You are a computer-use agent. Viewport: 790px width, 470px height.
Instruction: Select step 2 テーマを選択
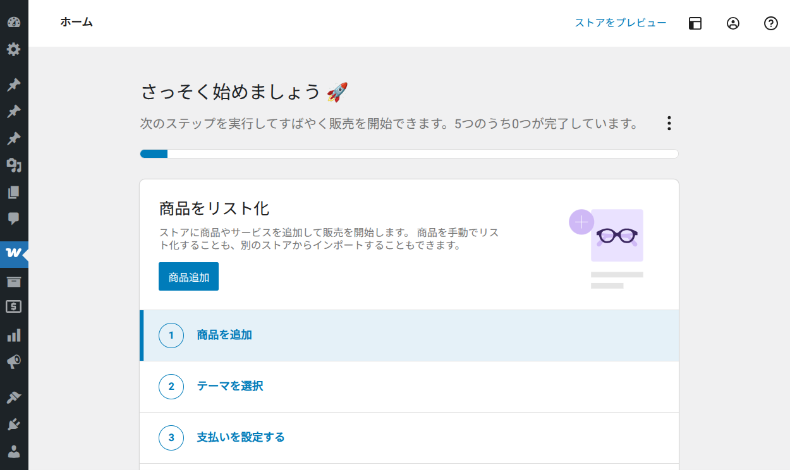pos(409,386)
